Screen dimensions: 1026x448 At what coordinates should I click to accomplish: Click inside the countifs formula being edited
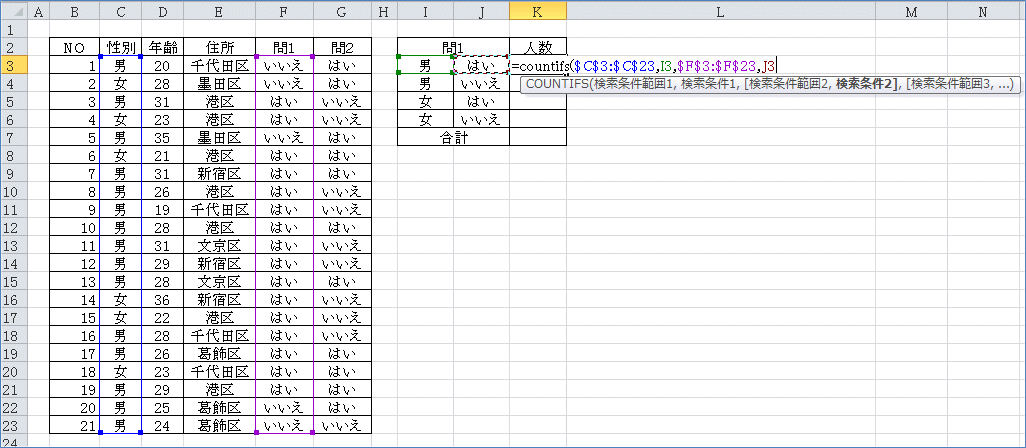coord(645,65)
